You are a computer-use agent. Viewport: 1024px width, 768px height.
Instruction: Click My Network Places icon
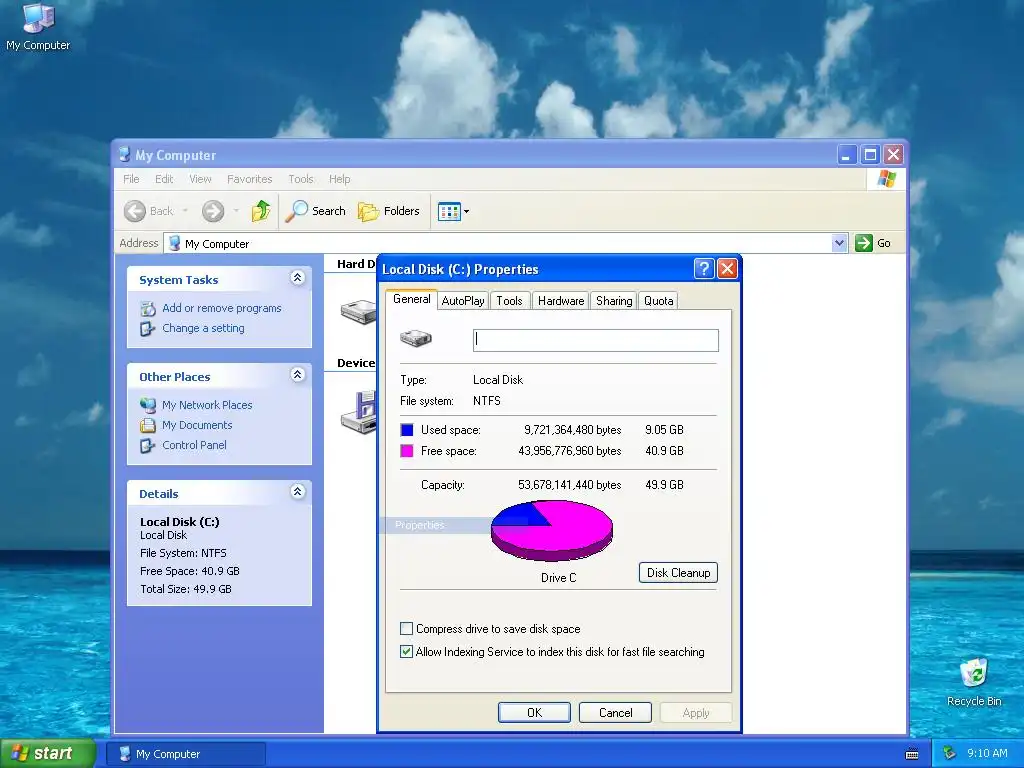(x=148, y=405)
